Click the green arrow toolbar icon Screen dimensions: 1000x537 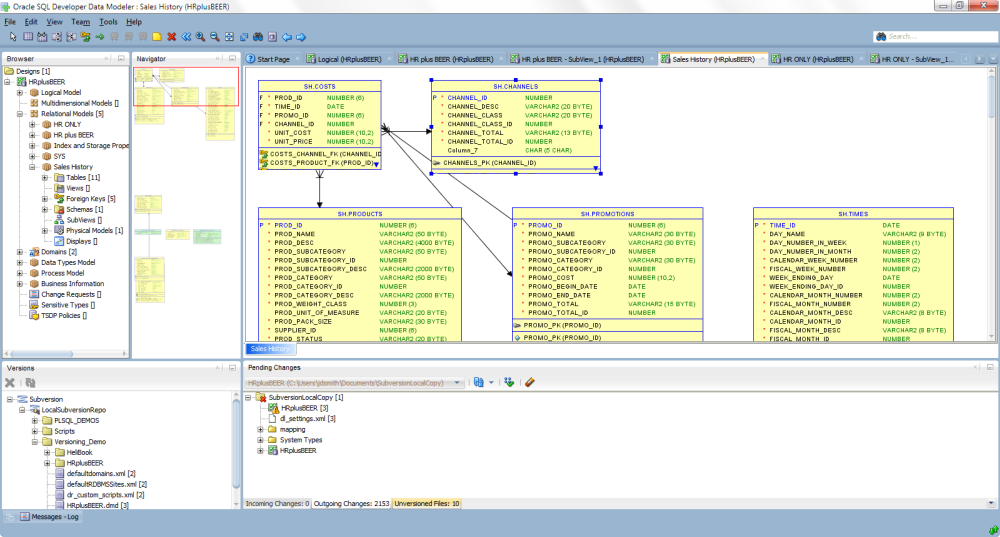pyautogui.click(x=100, y=37)
